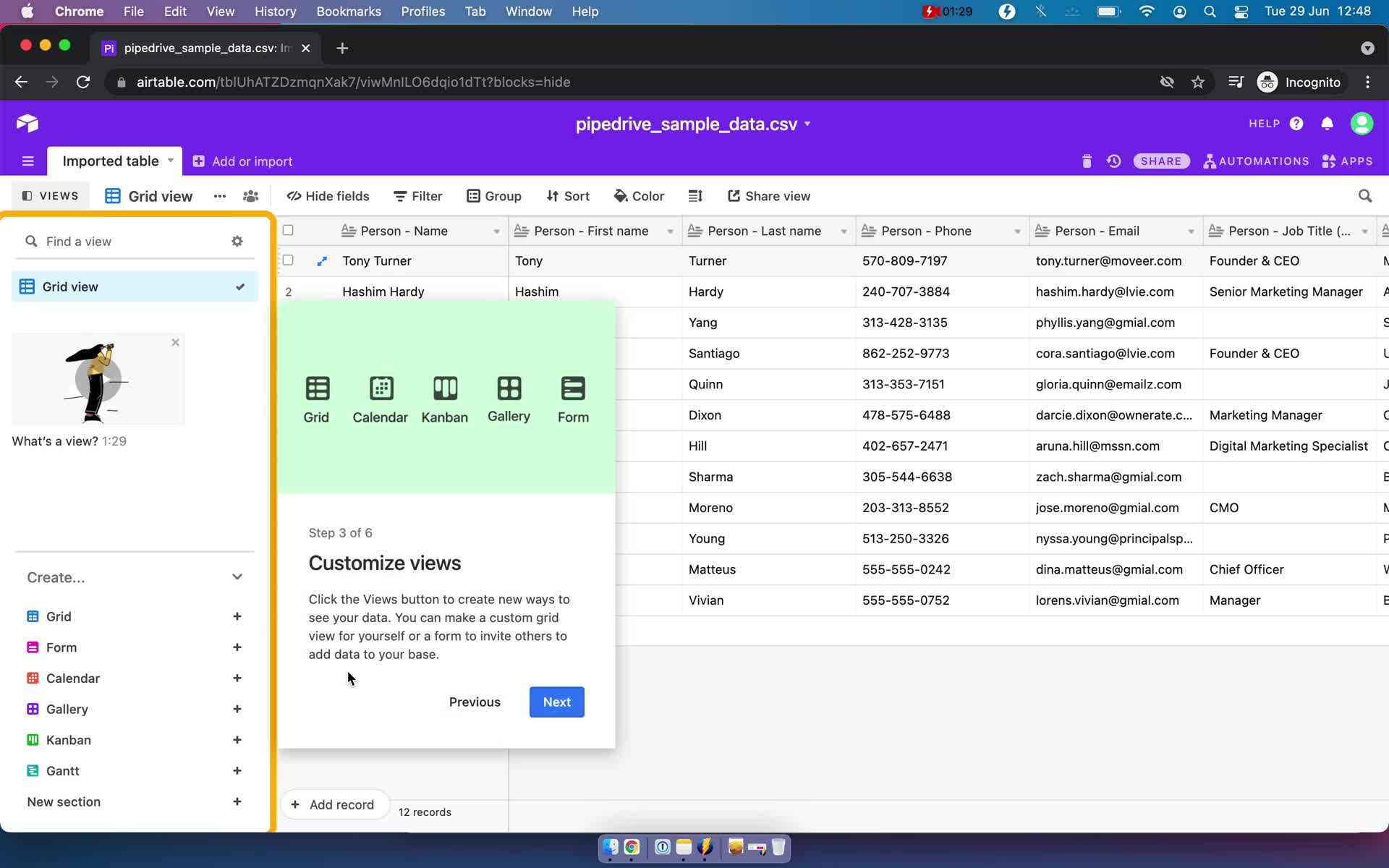Click Add record at table bottom

pos(333,804)
